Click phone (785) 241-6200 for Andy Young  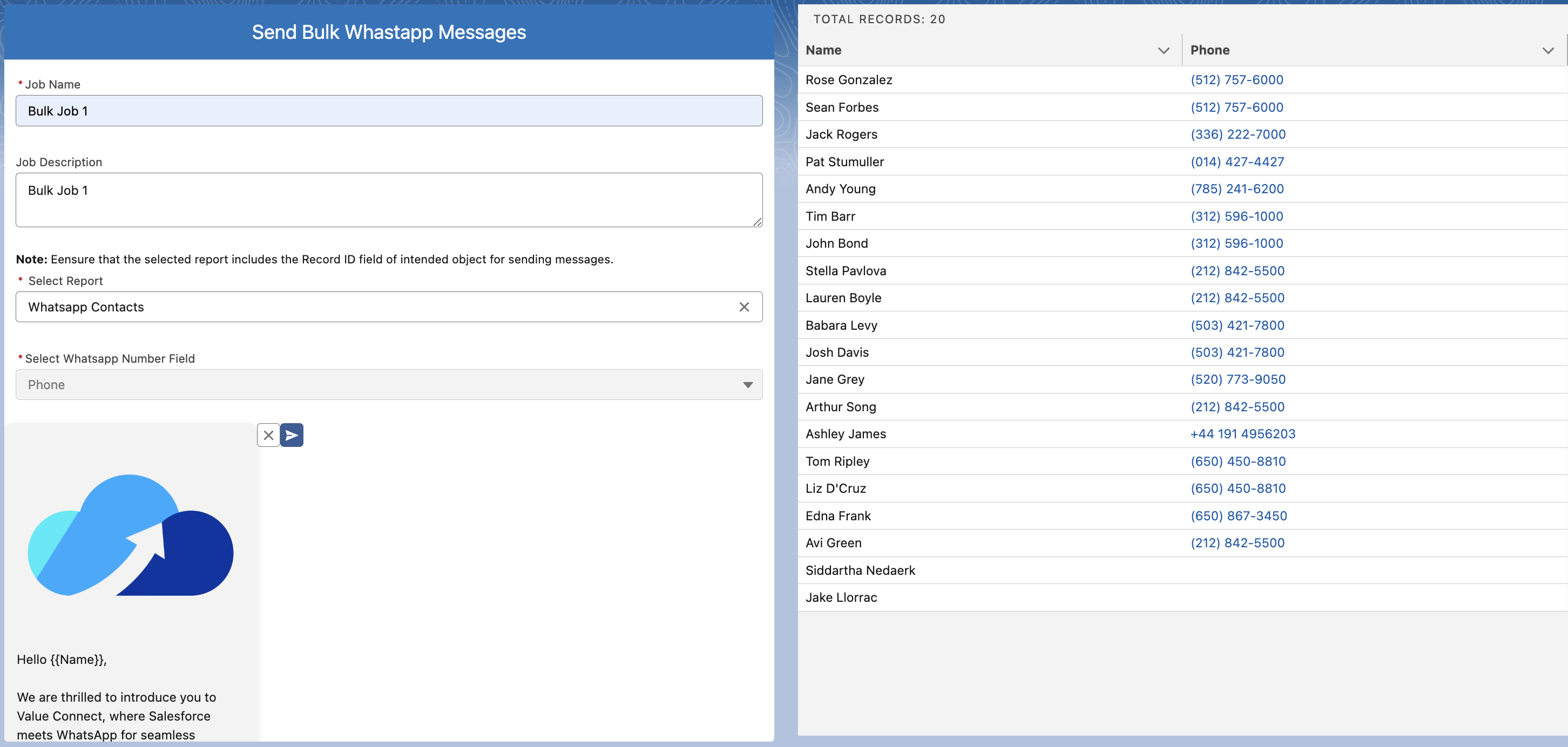click(x=1237, y=188)
